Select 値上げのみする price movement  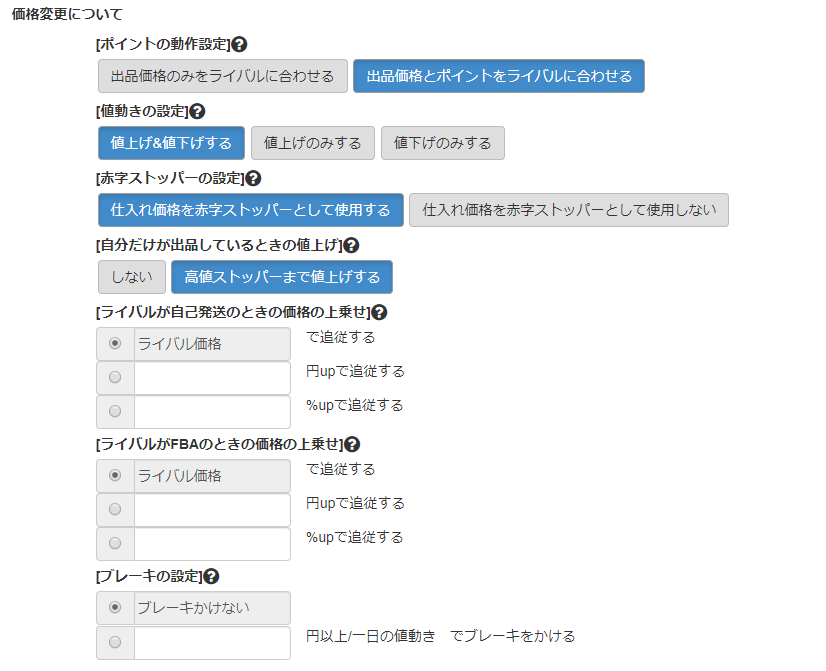coord(312,143)
